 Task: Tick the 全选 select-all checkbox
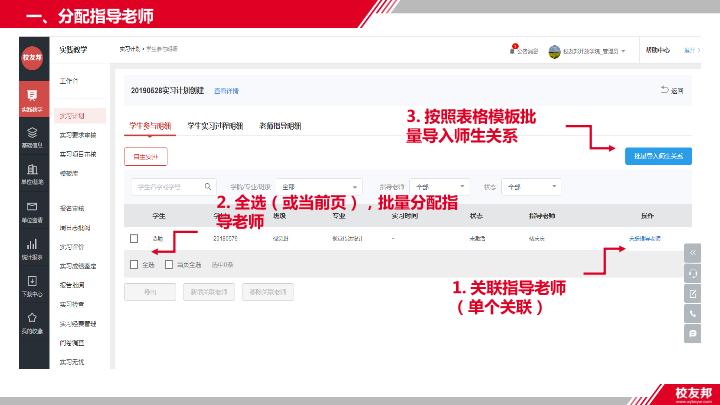134,265
